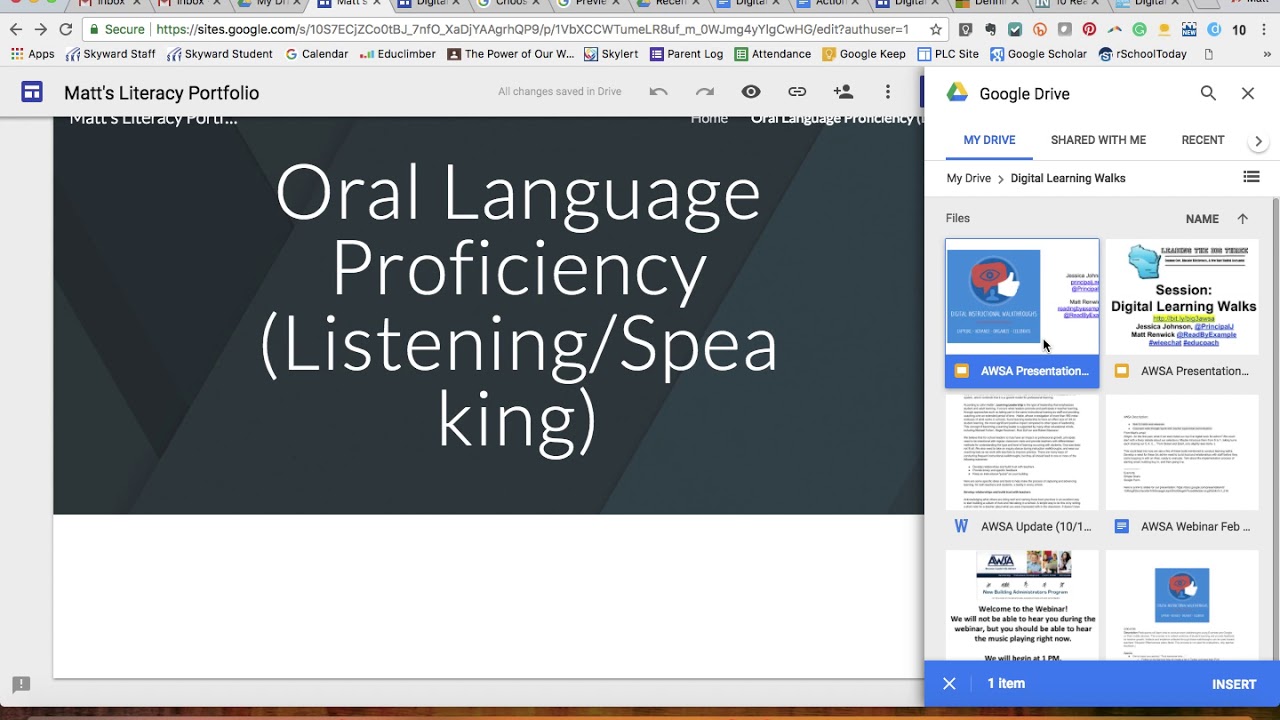This screenshot has height=720, width=1280.
Task: Undo the last site edit
Action: [658, 92]
